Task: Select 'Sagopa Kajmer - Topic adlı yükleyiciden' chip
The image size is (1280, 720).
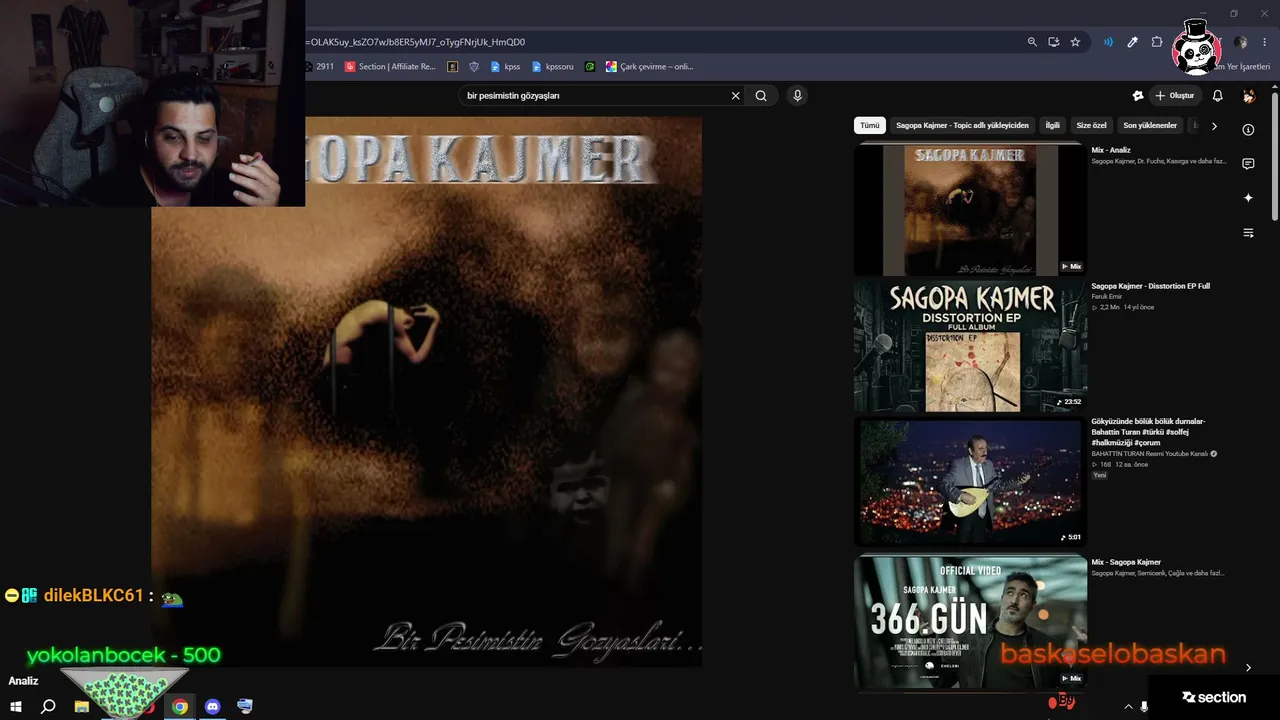Action: 962,125
